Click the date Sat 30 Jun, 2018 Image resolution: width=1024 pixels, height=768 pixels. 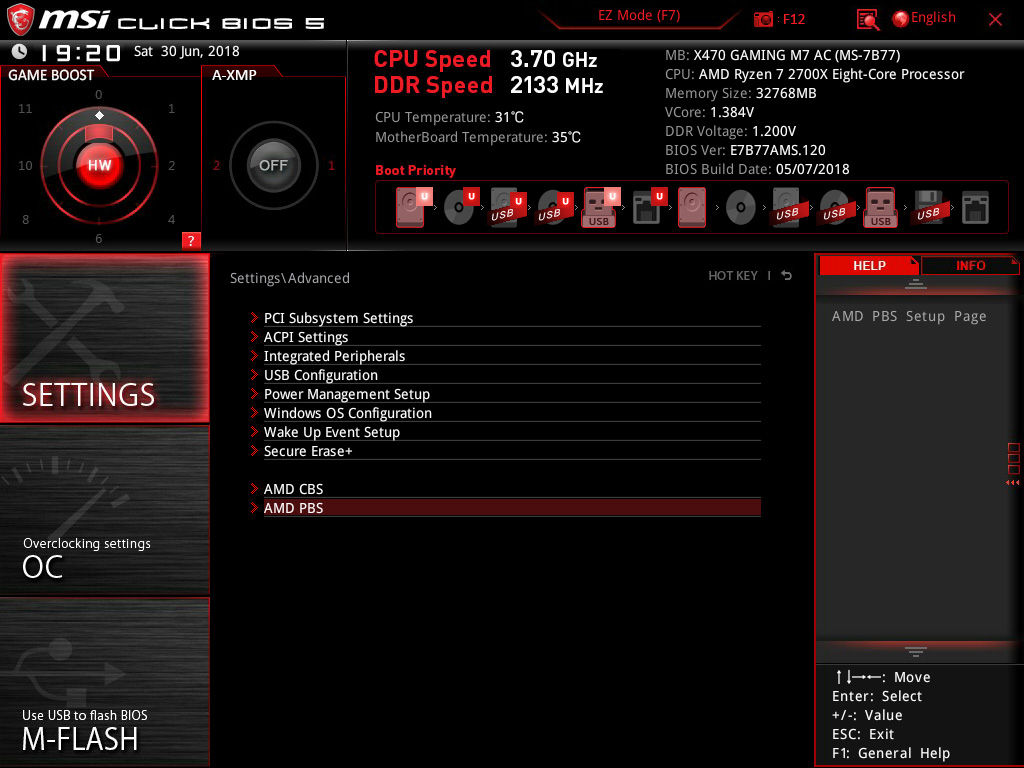pos(187,51)
